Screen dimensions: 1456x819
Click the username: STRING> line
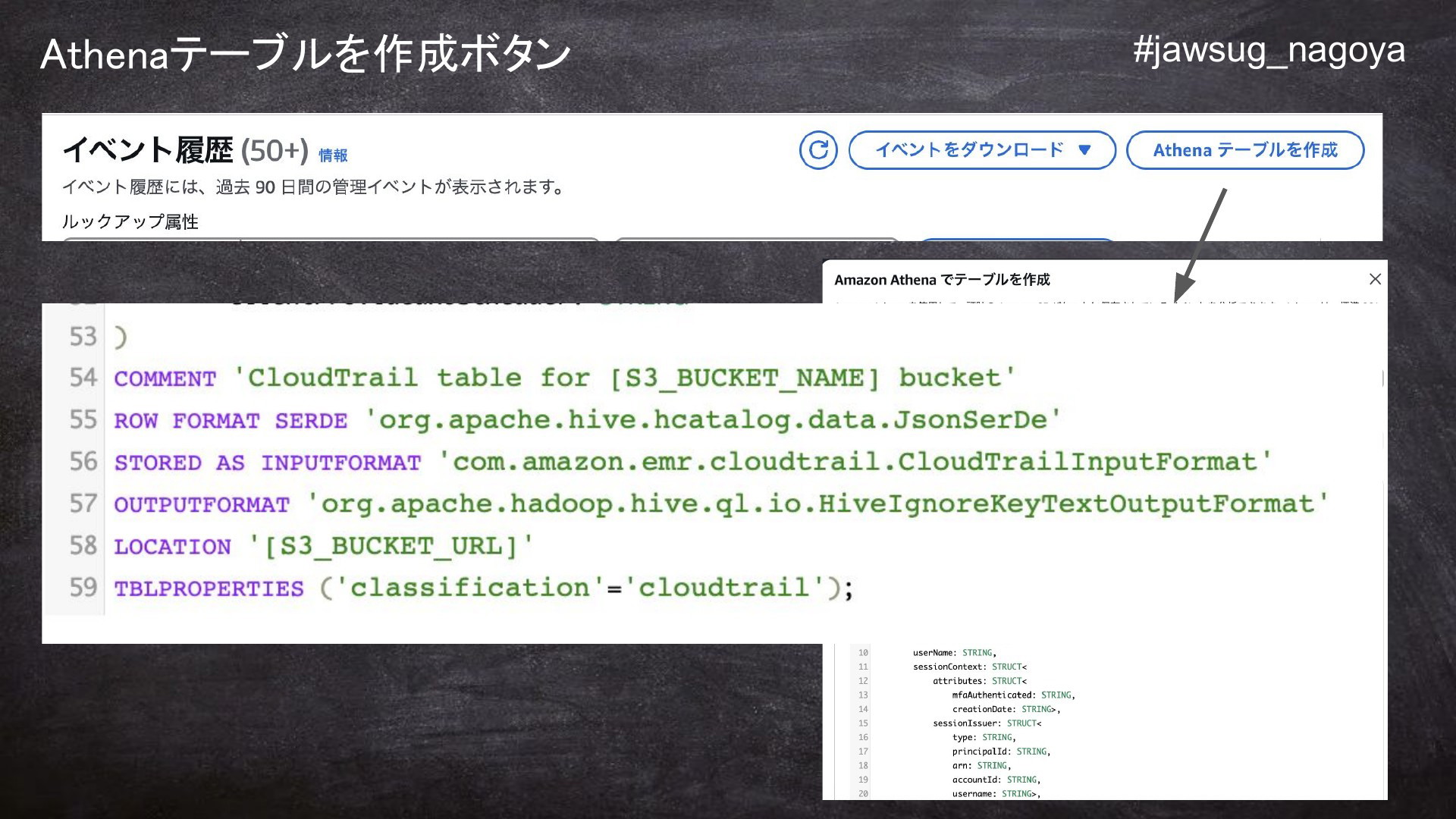click(x=996, y=794)
